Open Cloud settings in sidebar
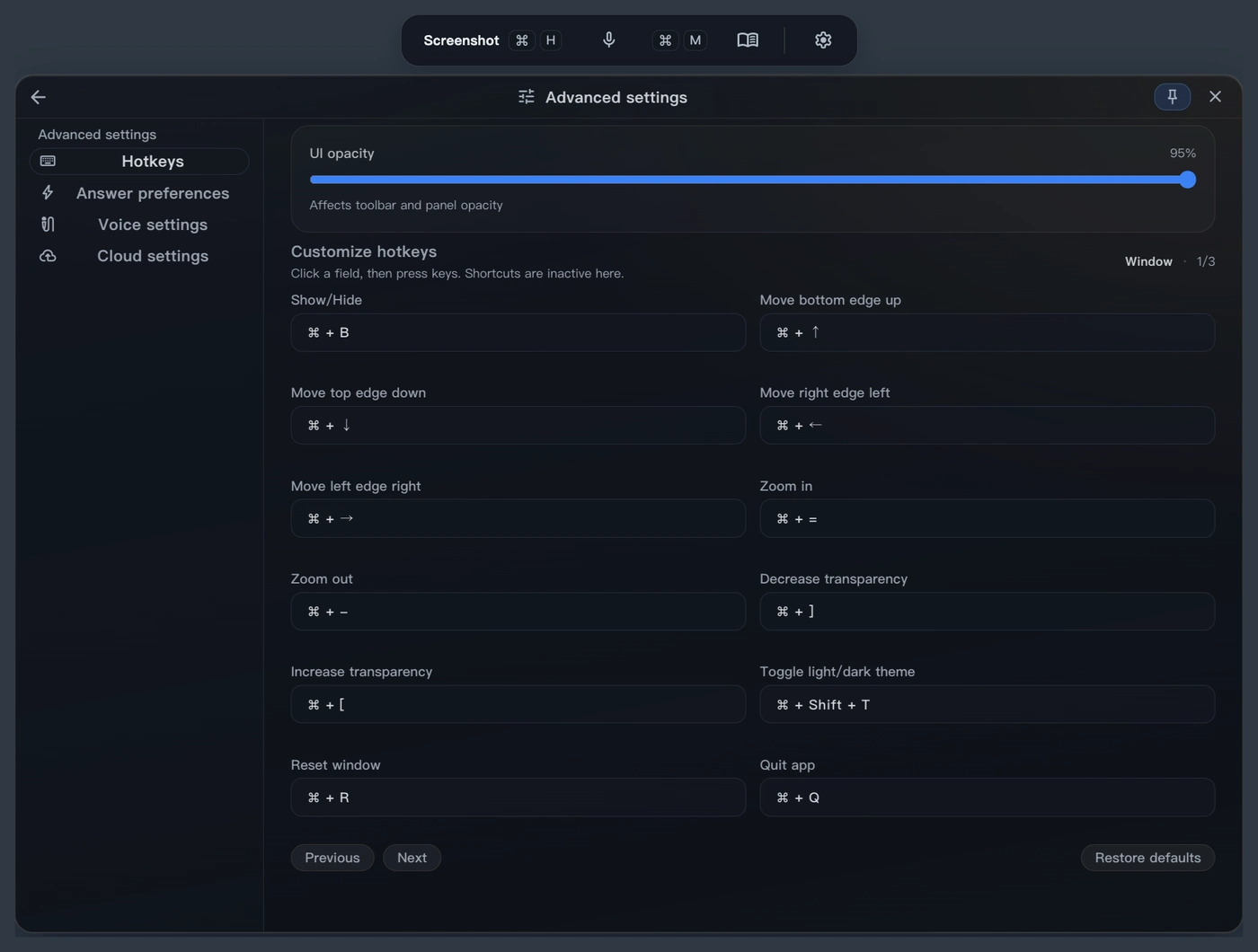The image size is (1258, 952). (x=139, y=256)
